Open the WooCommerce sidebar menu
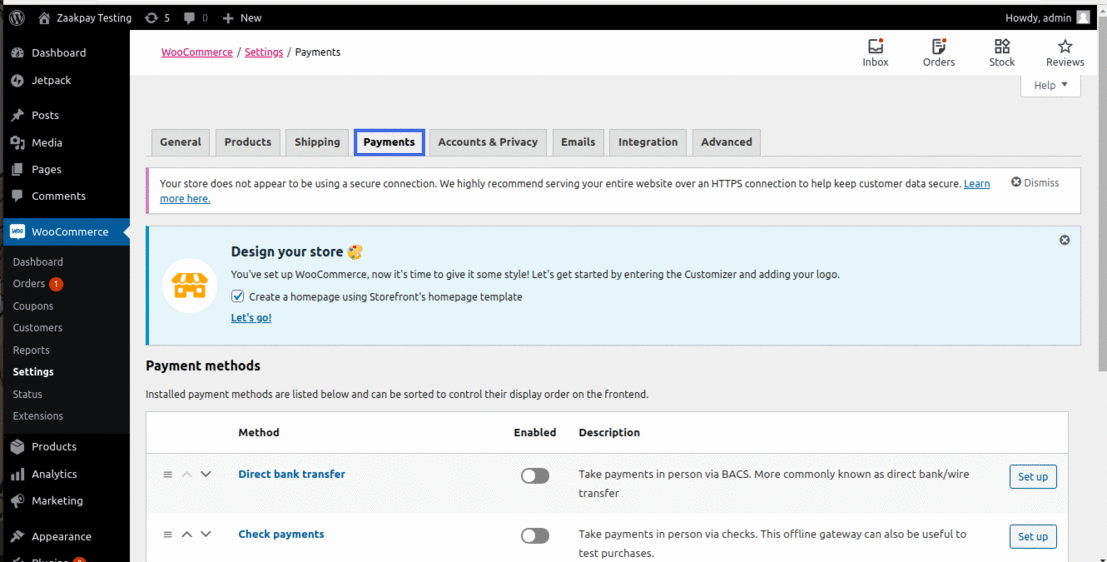This screenshot has width=1107, height=562. tap(66, 232)
